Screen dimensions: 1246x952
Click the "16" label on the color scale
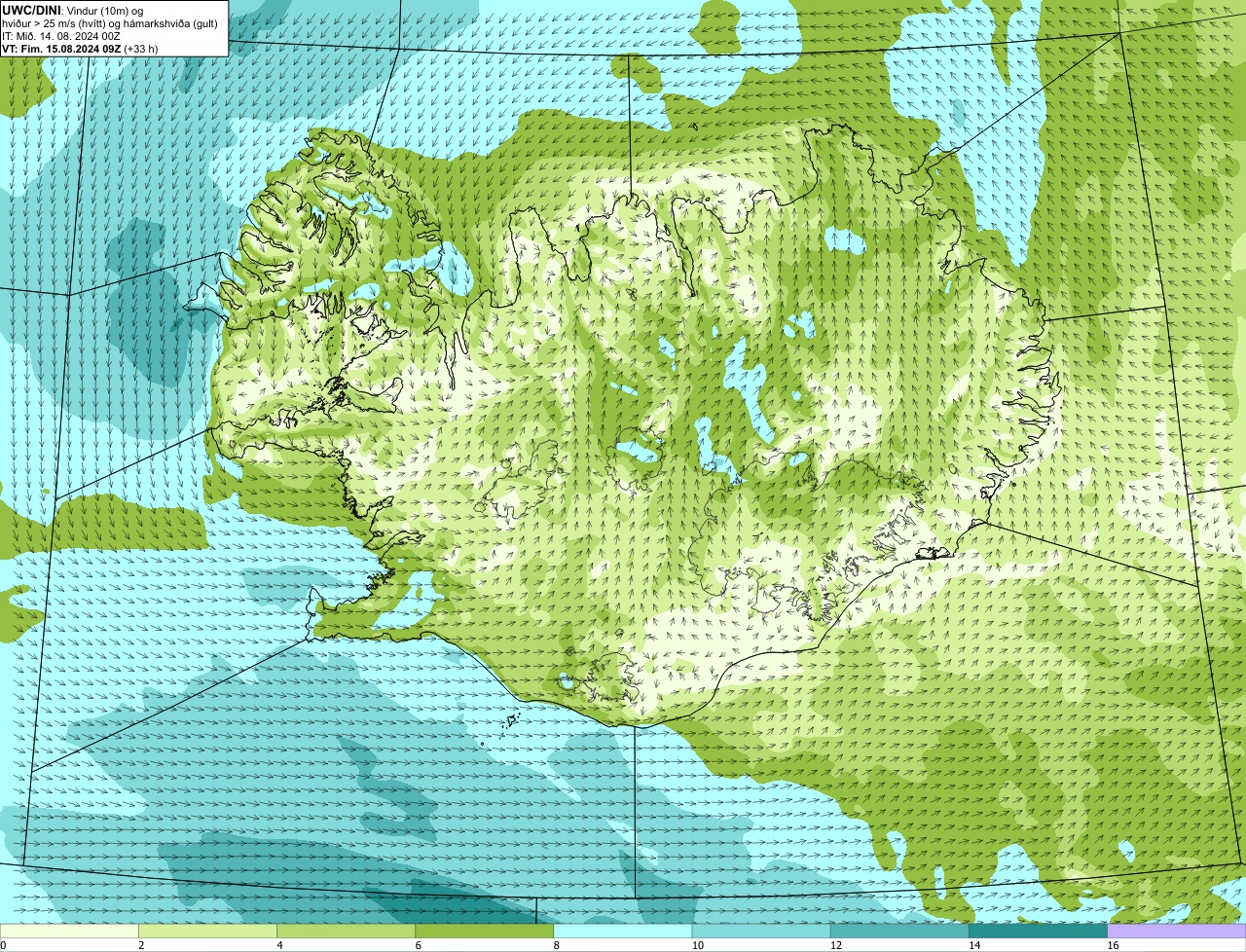click(x=1113, y=945)
